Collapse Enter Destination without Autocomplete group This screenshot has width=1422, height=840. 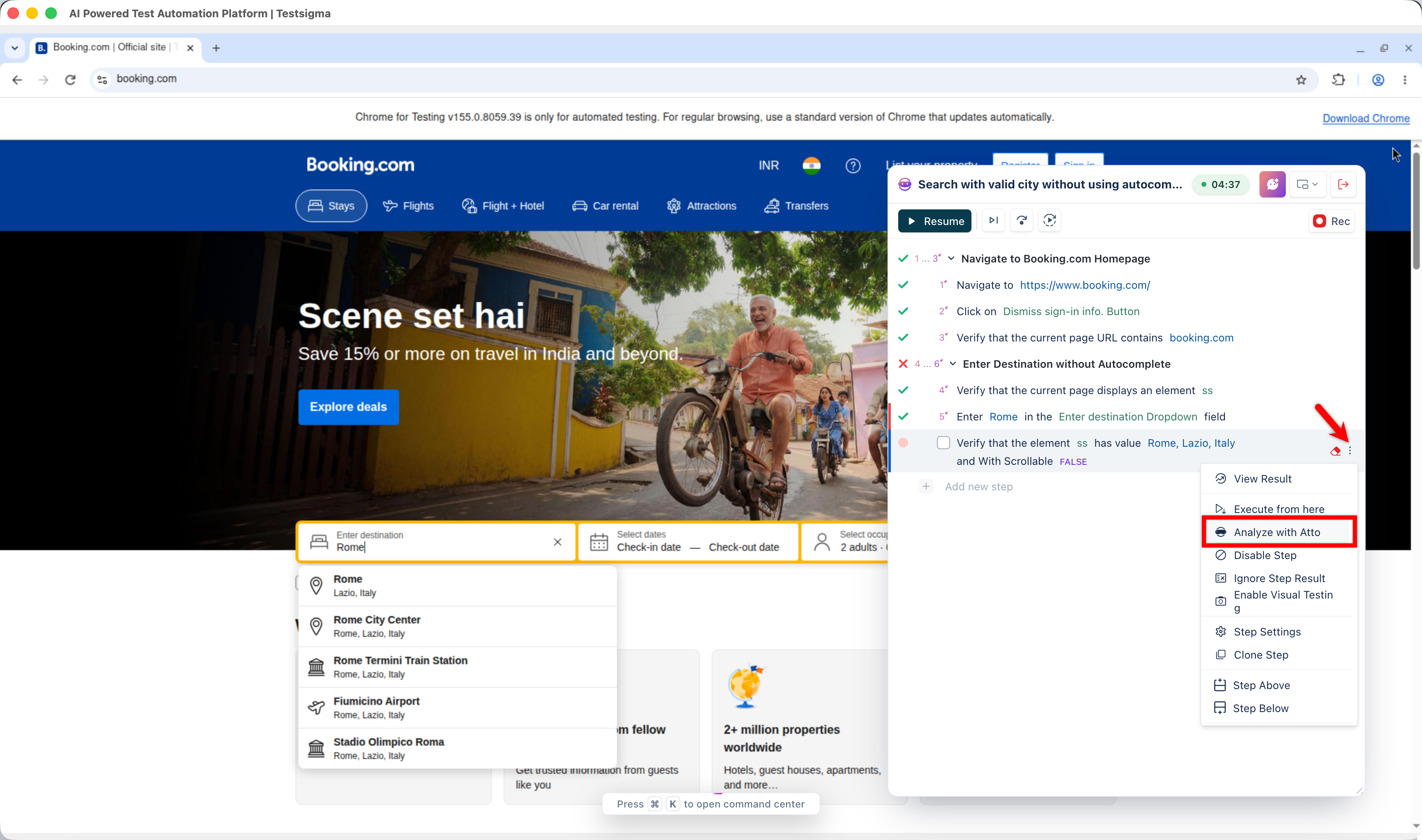pyautogui.click(x=953, y=364)
